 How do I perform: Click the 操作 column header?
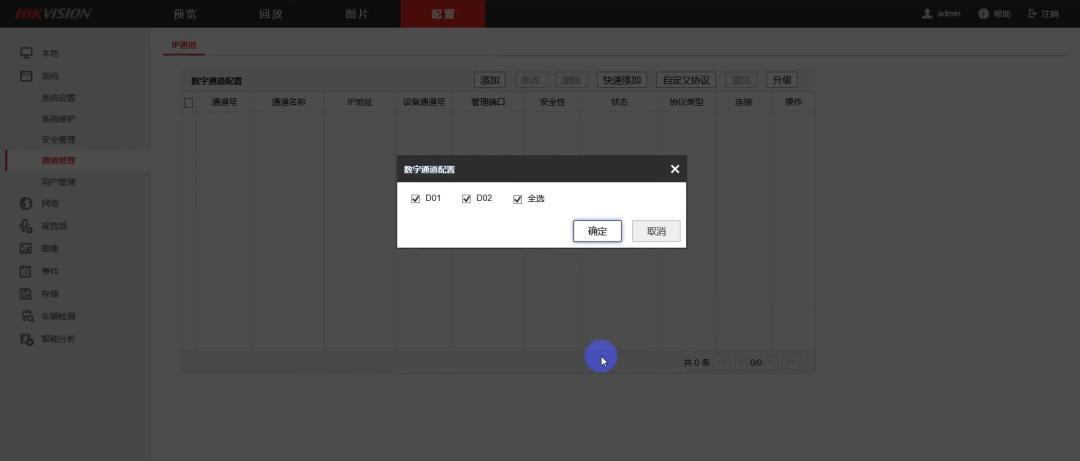coord(793,102)
